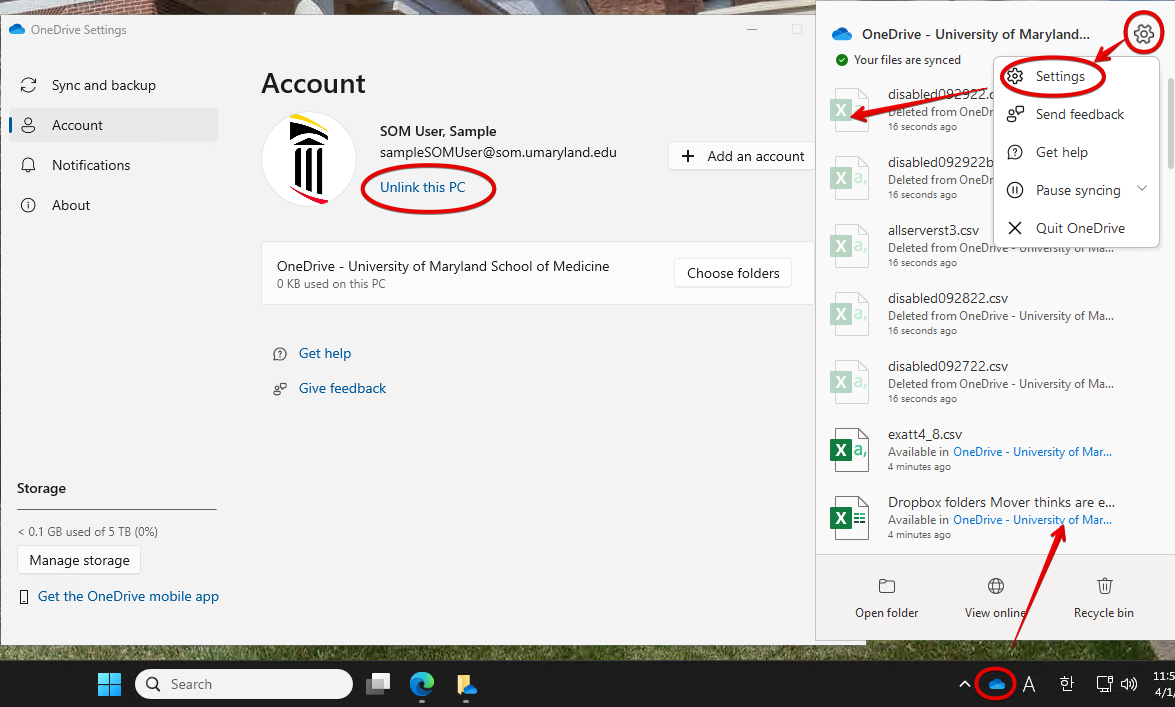Choose Quit OneDrive in the menu
This screenshot has height=707, width=1175.
coord(1079,228)
